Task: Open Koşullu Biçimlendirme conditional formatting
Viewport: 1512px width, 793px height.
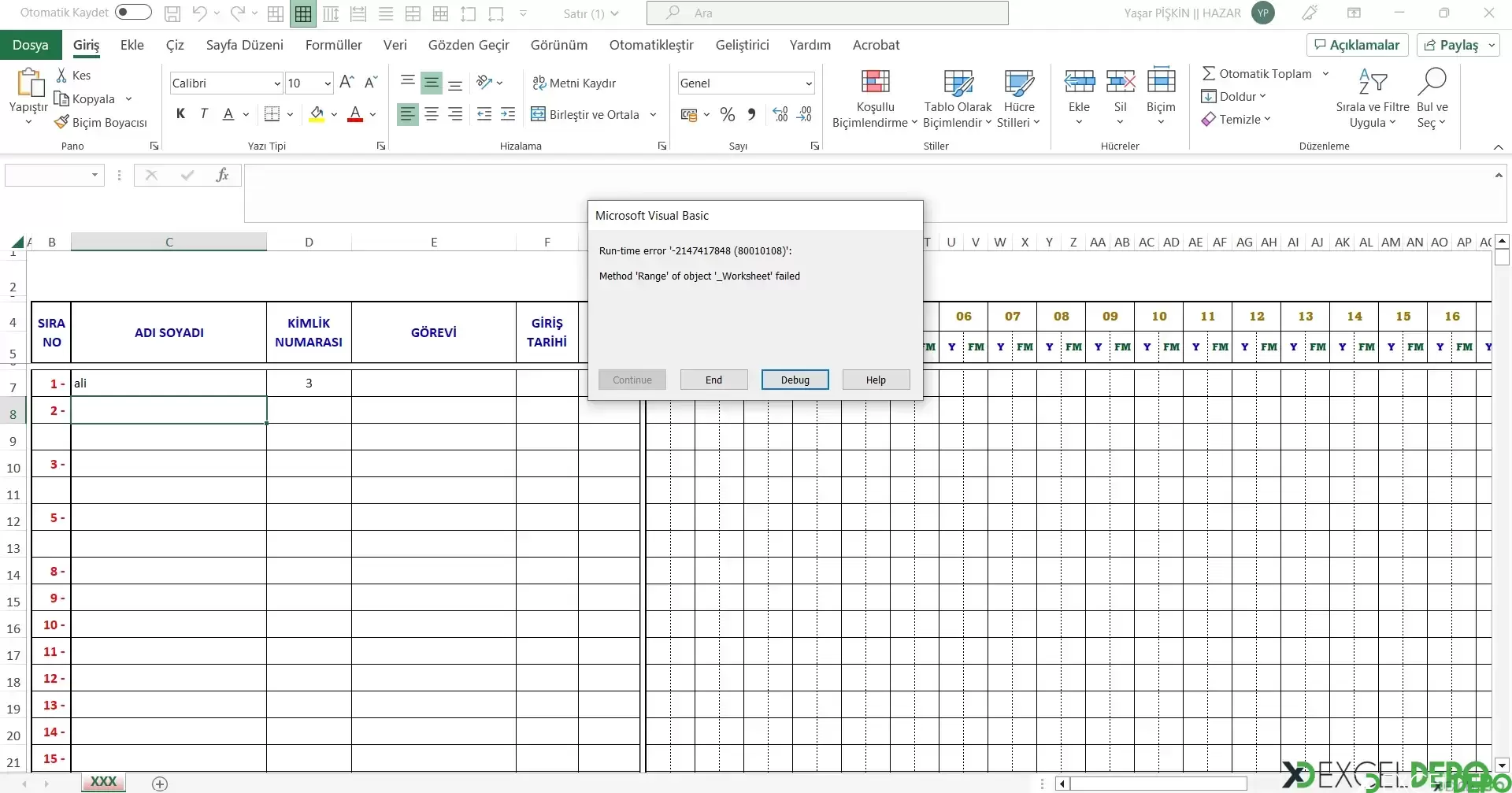Action: click(x=875, y=99)
